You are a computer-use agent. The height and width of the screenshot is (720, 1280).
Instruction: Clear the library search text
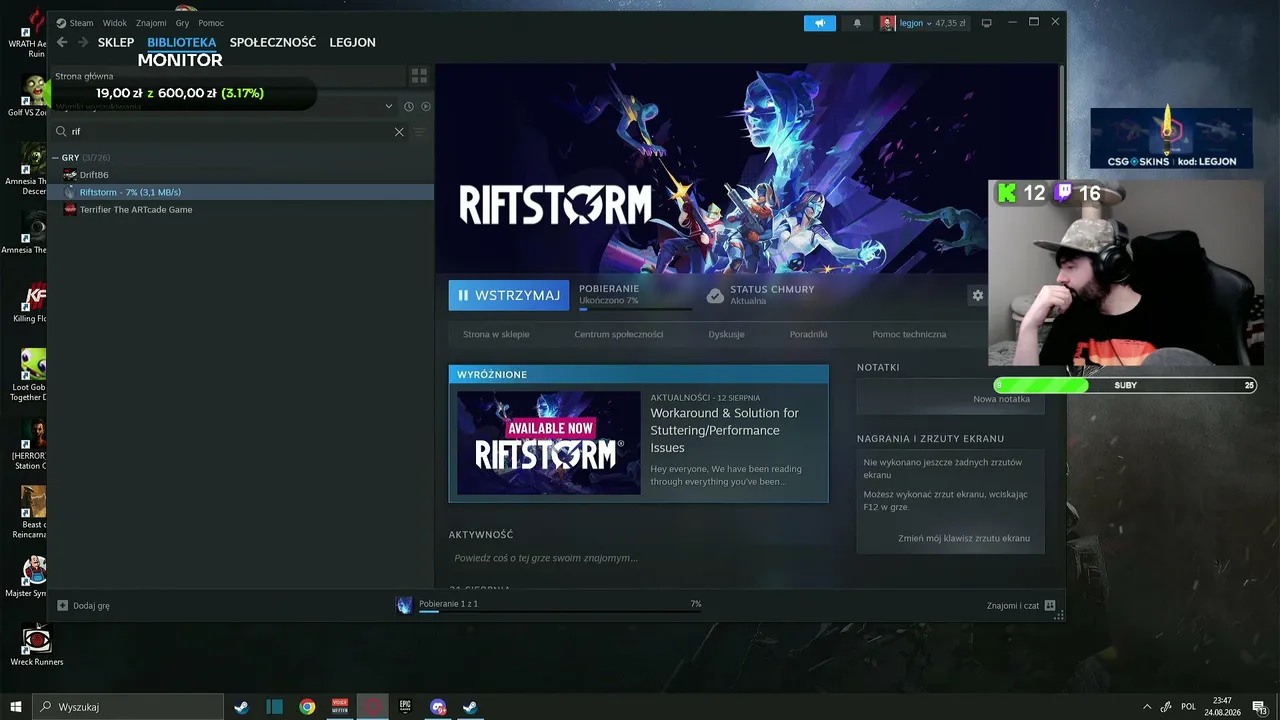click(399, 131)
